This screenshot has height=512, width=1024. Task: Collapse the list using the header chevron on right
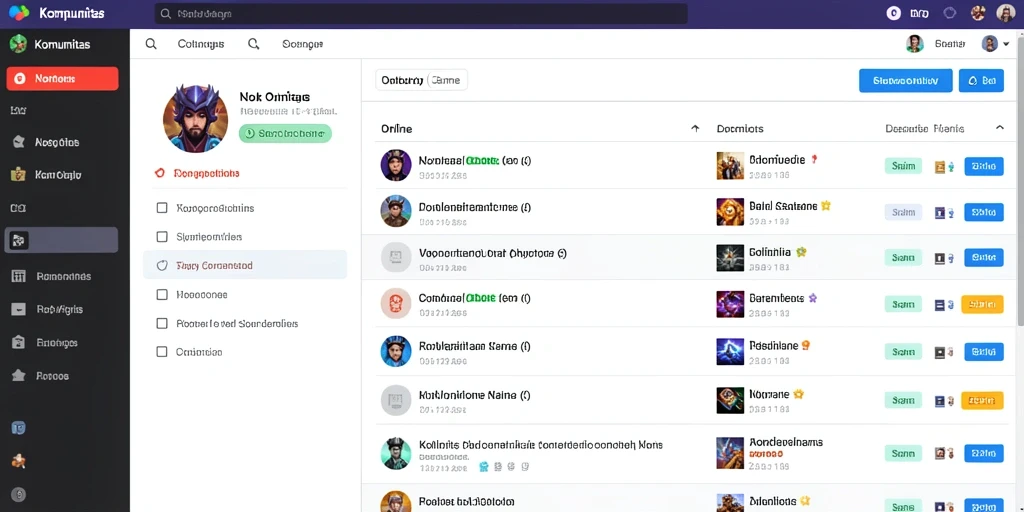pos(1000,128)
